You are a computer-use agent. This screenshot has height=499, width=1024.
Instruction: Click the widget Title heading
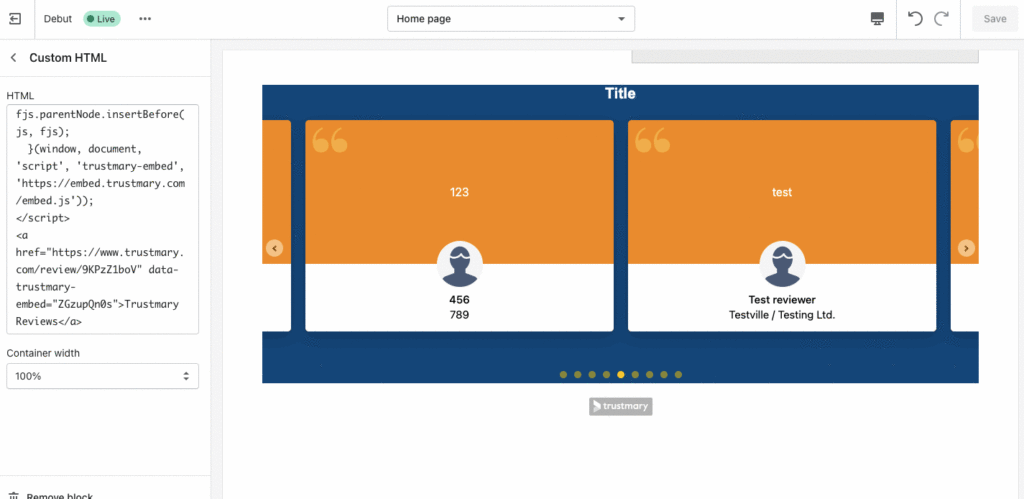pos(620,93)
